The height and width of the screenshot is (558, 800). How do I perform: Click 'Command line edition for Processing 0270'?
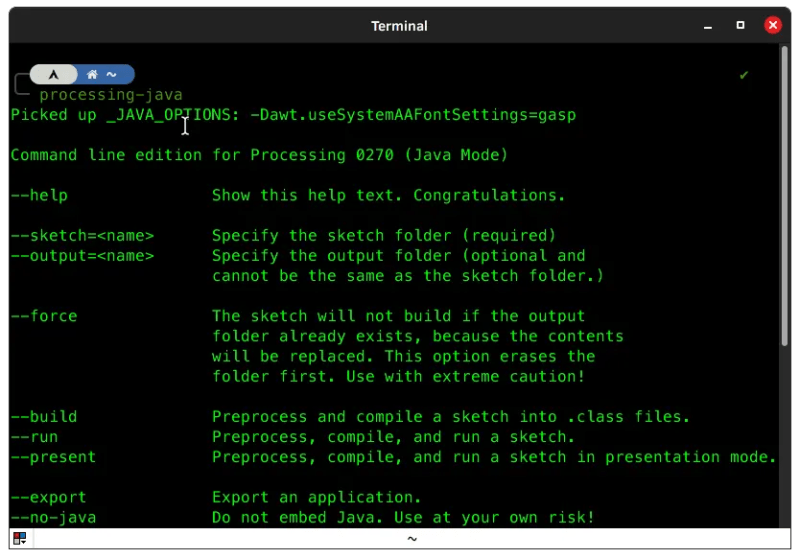(x=259, y=155)
